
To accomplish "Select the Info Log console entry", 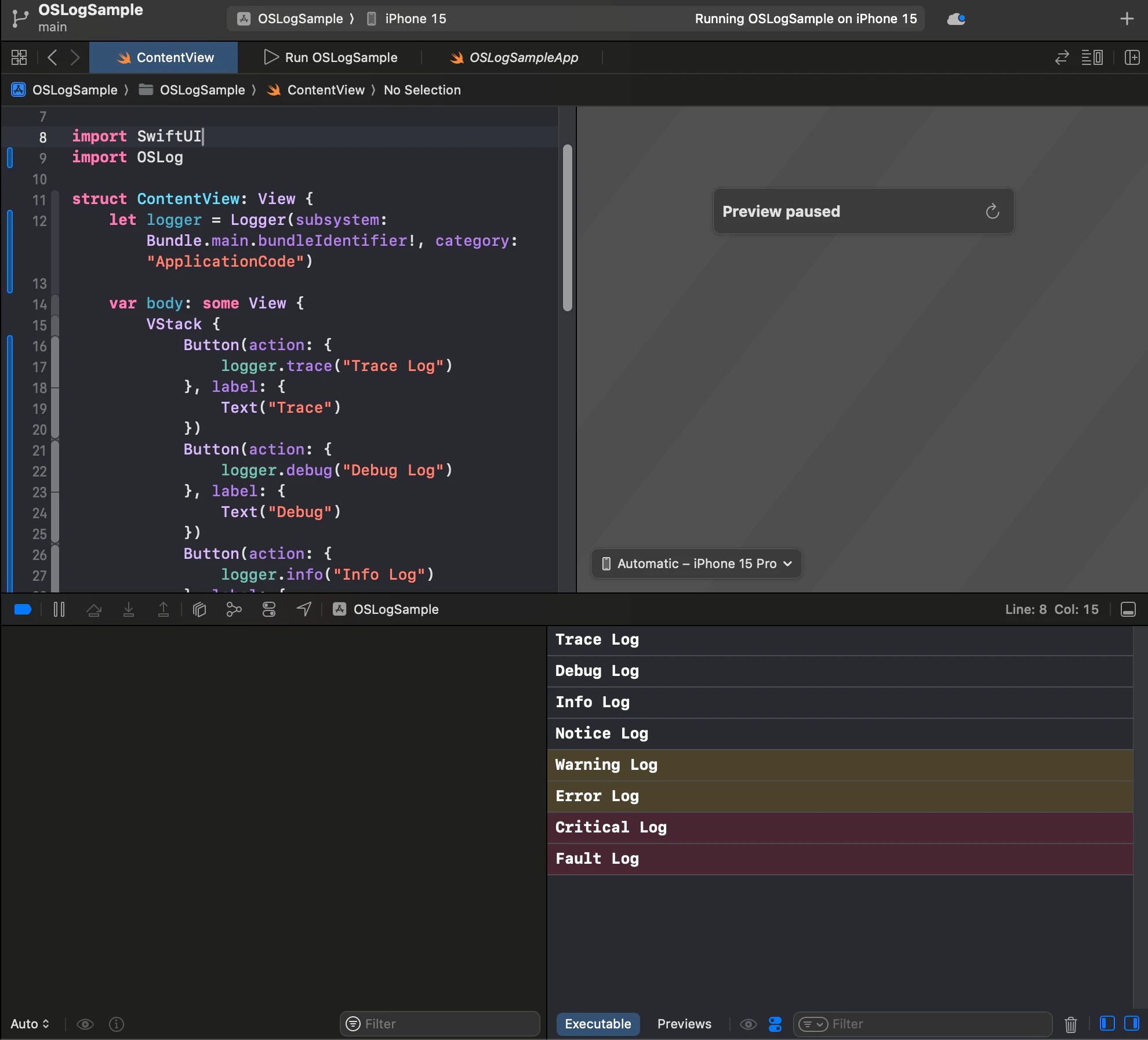I will [840, 703].
